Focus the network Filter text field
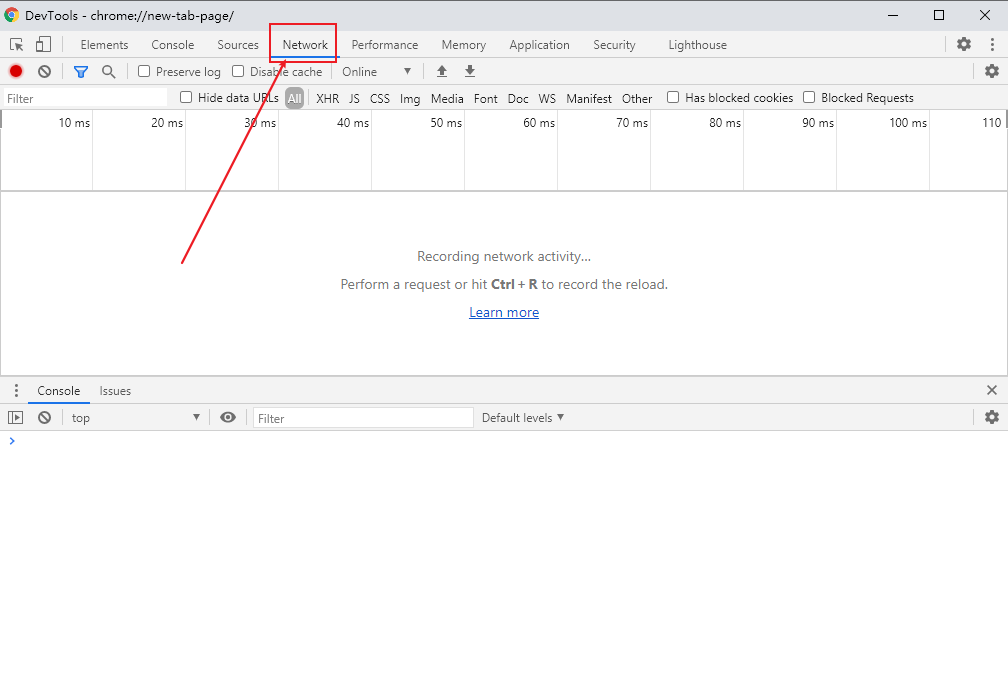The width and height of the screenshot is (1008, 685). 85,98
